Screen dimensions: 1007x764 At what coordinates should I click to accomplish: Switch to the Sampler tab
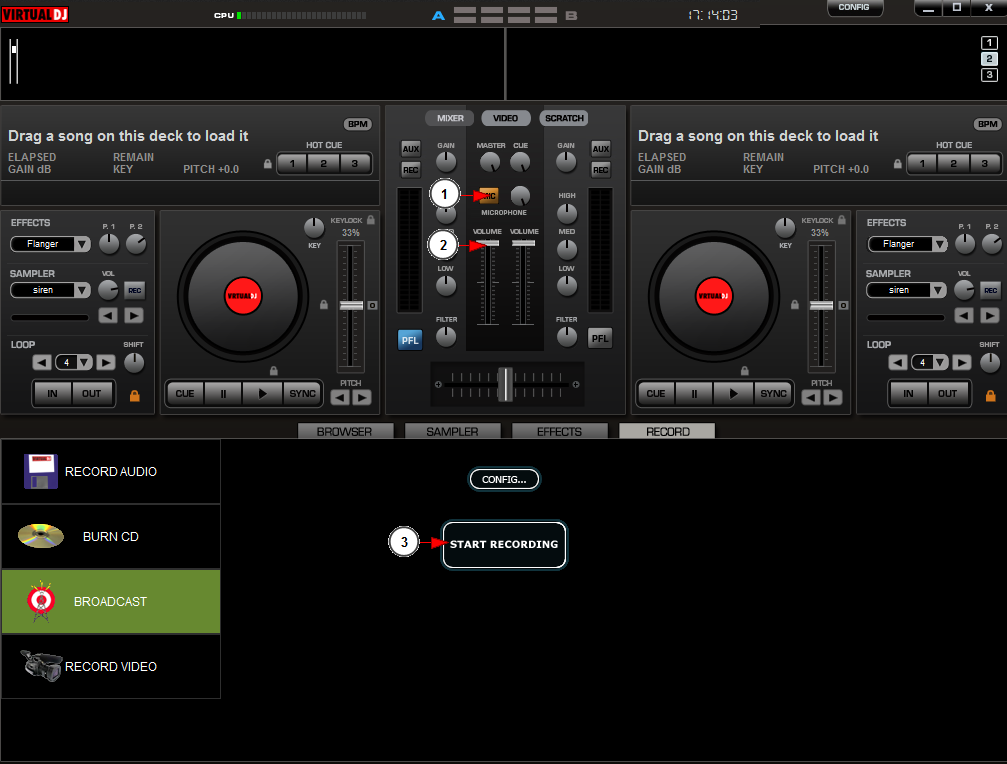(x=452, y=431)
